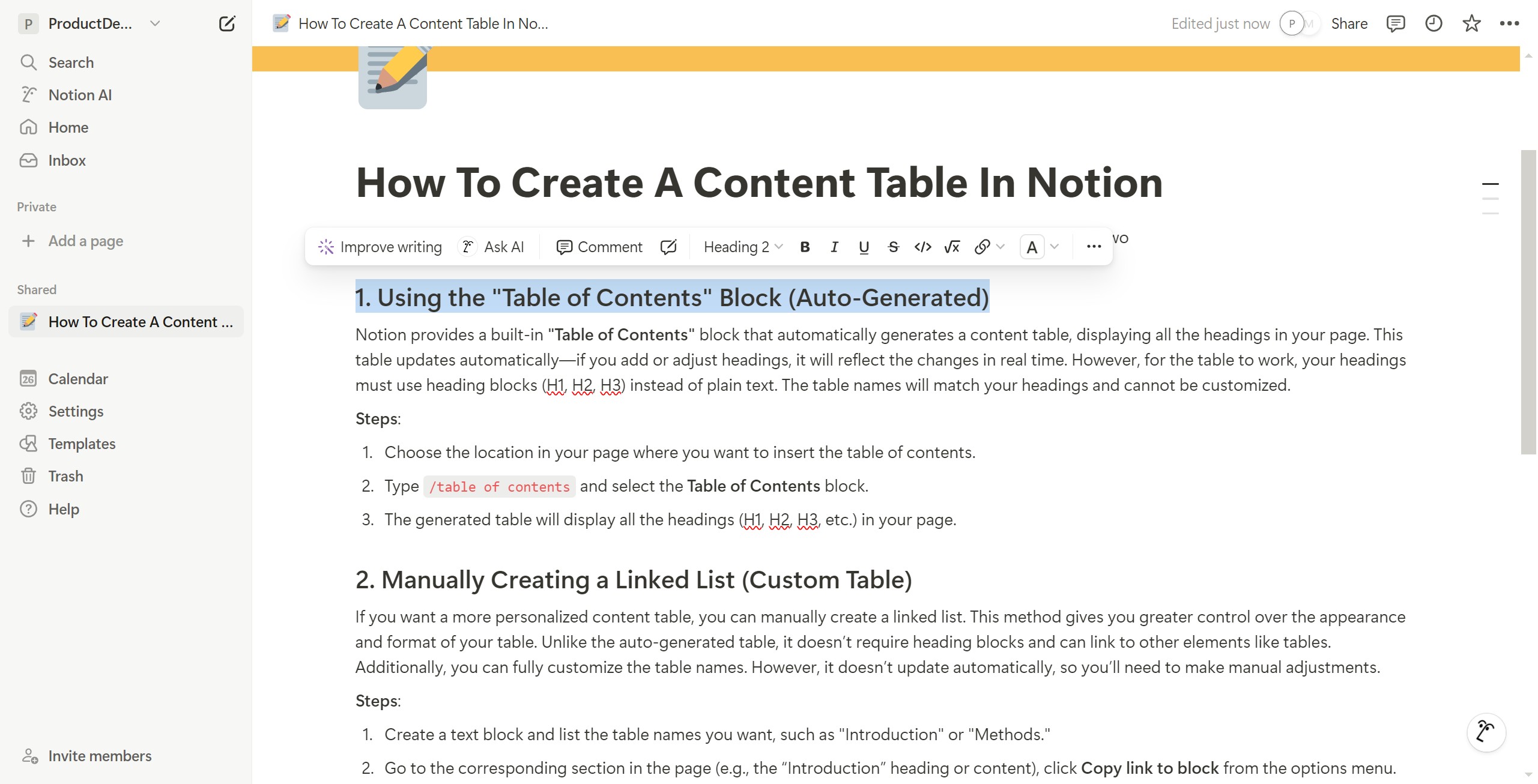The height and width of the screenshot is (784, 1538).
Task: Add page to favorites star
Action: click(1471, 24)
